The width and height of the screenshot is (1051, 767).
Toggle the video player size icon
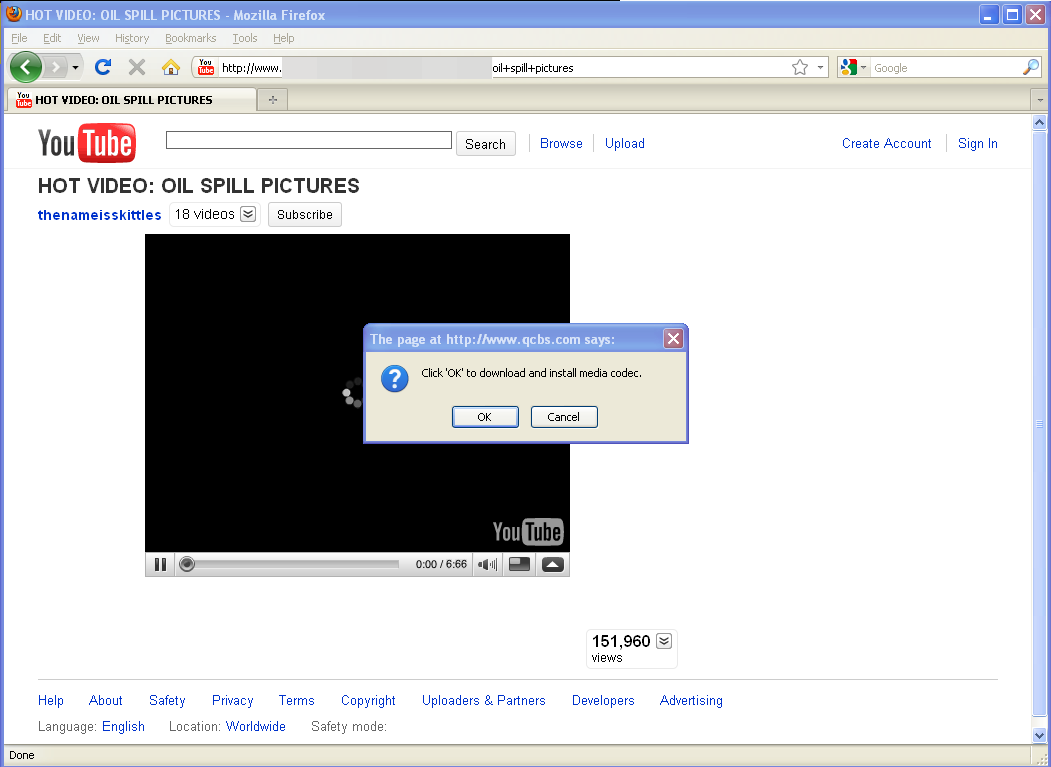(x=519, y=565)
